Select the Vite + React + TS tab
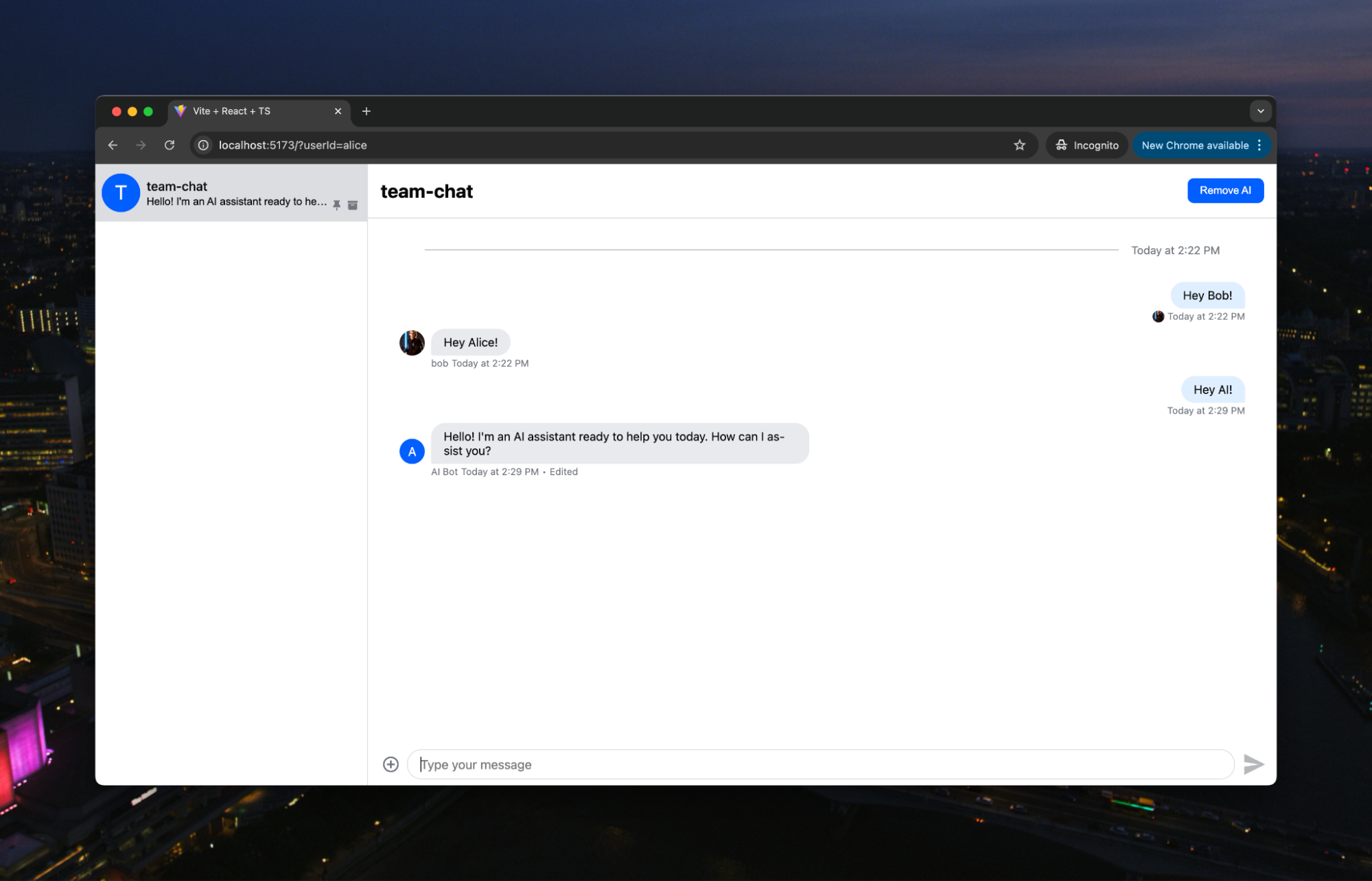Screen dimensions: 1372x881 [247, 111]
